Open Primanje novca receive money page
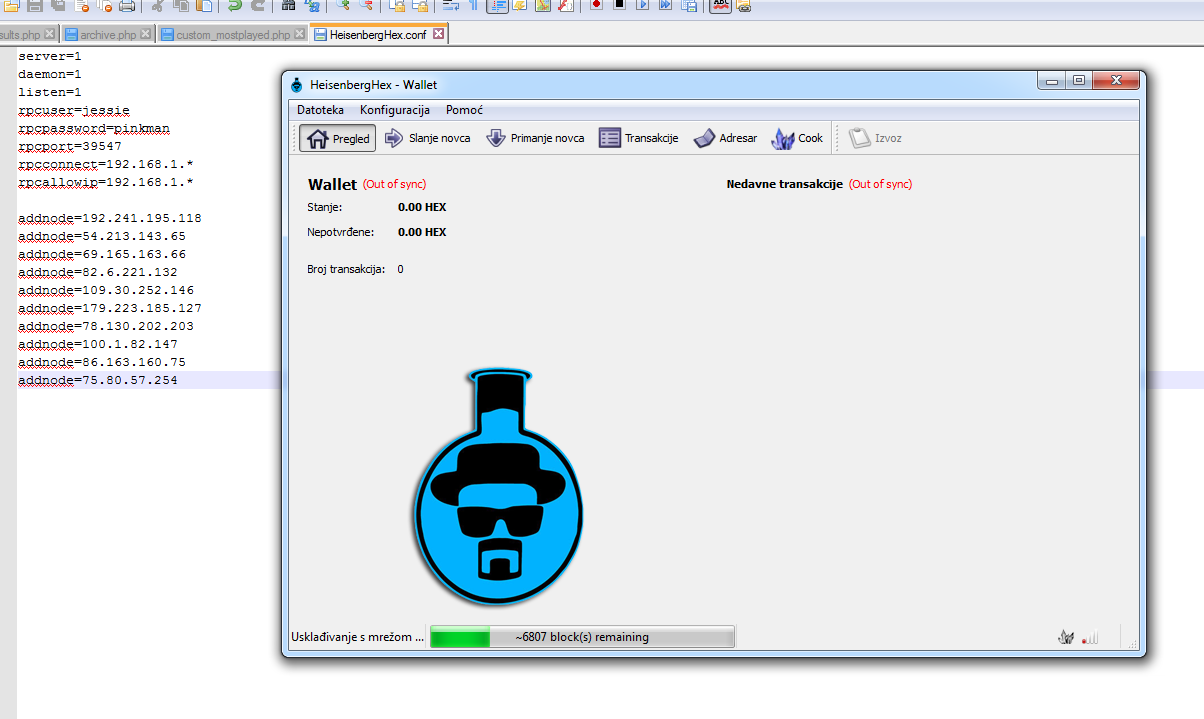Image resolution: width=1204 pixels, height=719 pixels. point(535,138)
